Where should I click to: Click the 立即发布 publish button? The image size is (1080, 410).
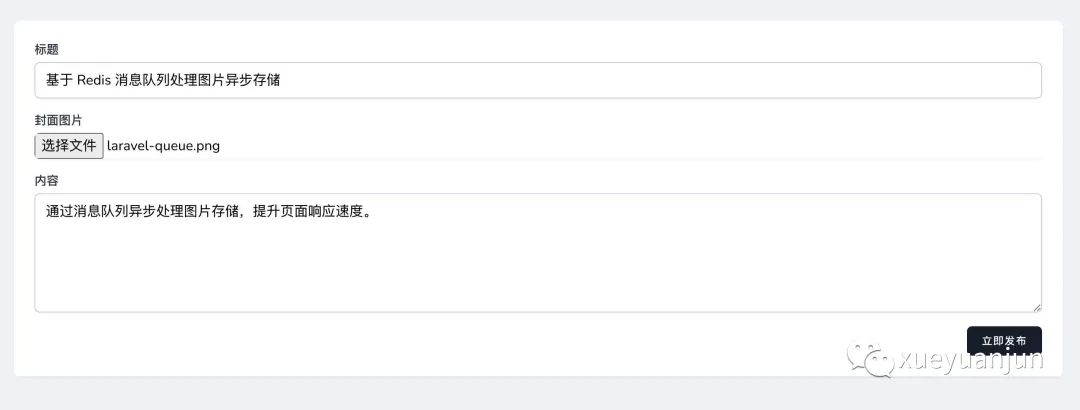click(1004, 340)
